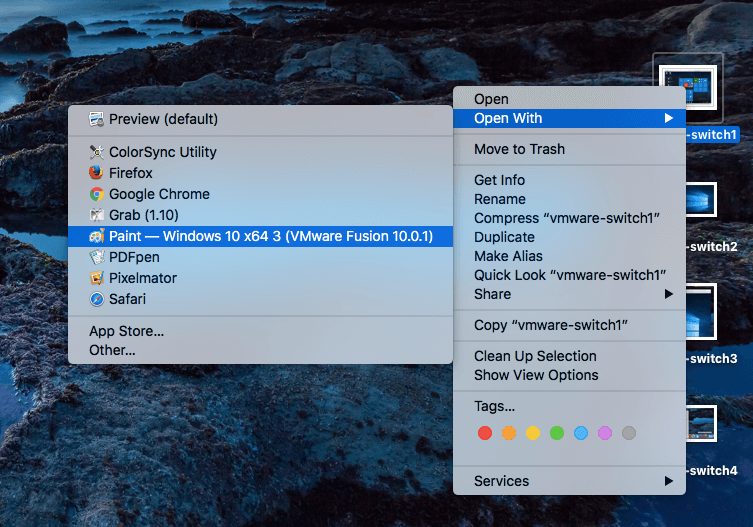Apply the blue tag color
The height and width of the screenshot is (527, 753).
point(581,433)
